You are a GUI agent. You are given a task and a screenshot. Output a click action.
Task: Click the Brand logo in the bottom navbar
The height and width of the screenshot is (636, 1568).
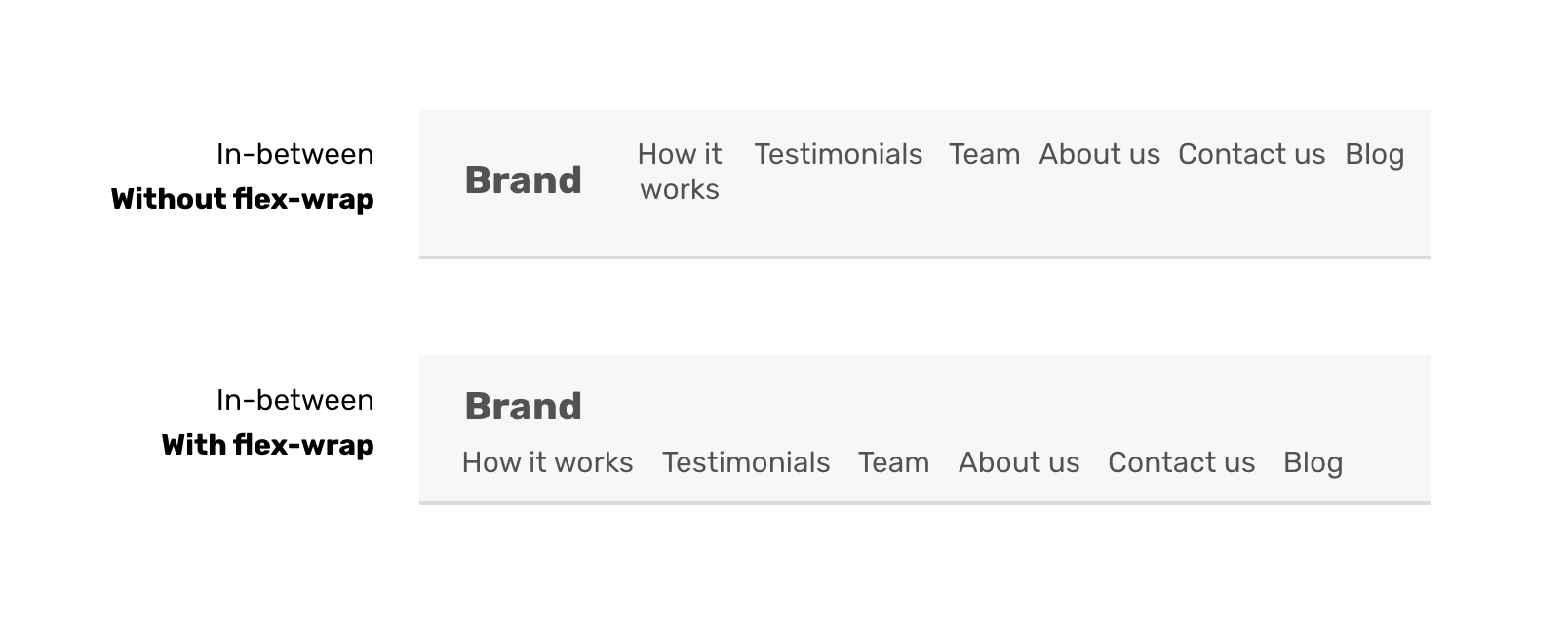click(x=523, y=407)
